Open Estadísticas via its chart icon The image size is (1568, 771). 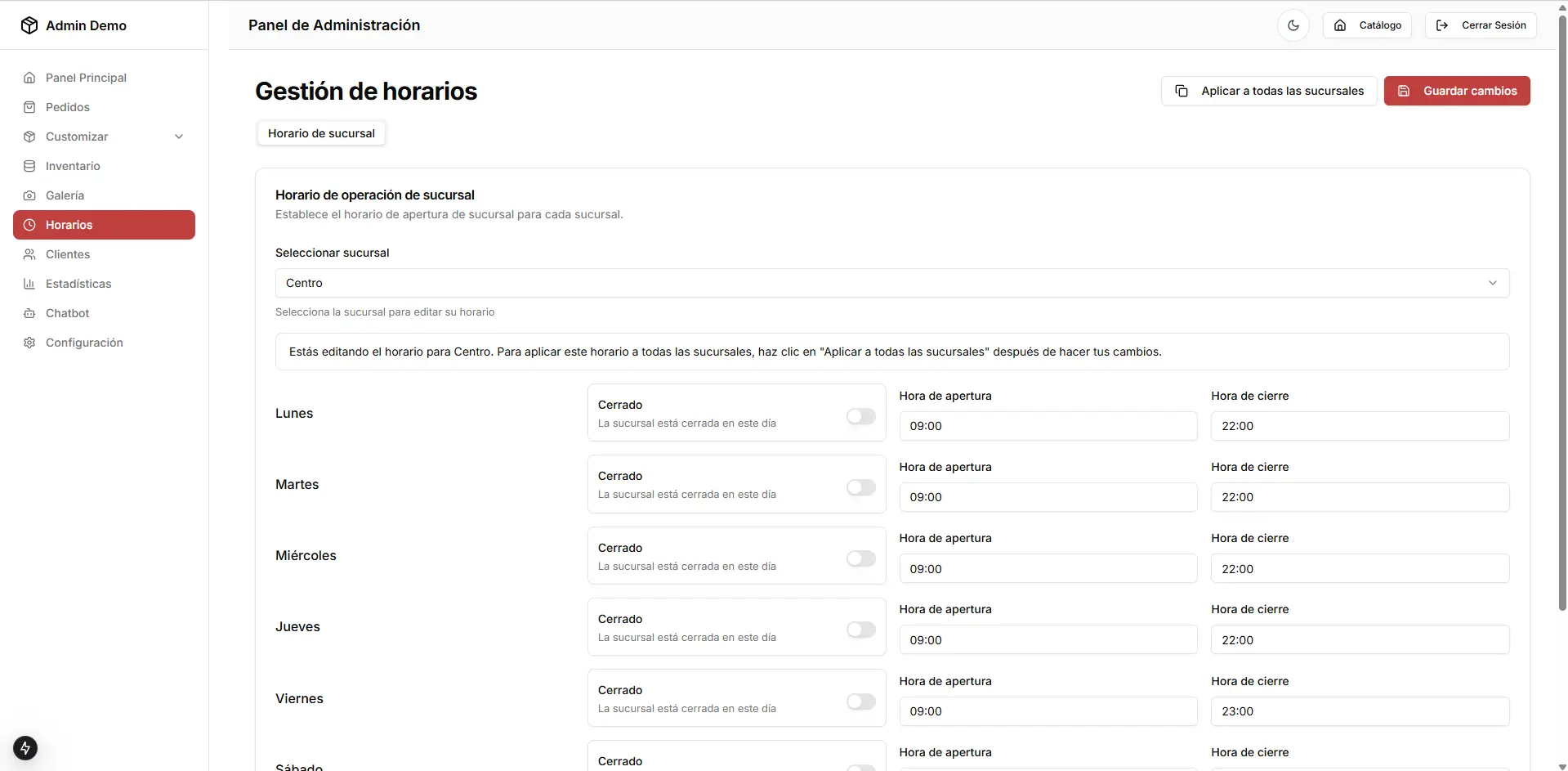click(x=29, y=284)
